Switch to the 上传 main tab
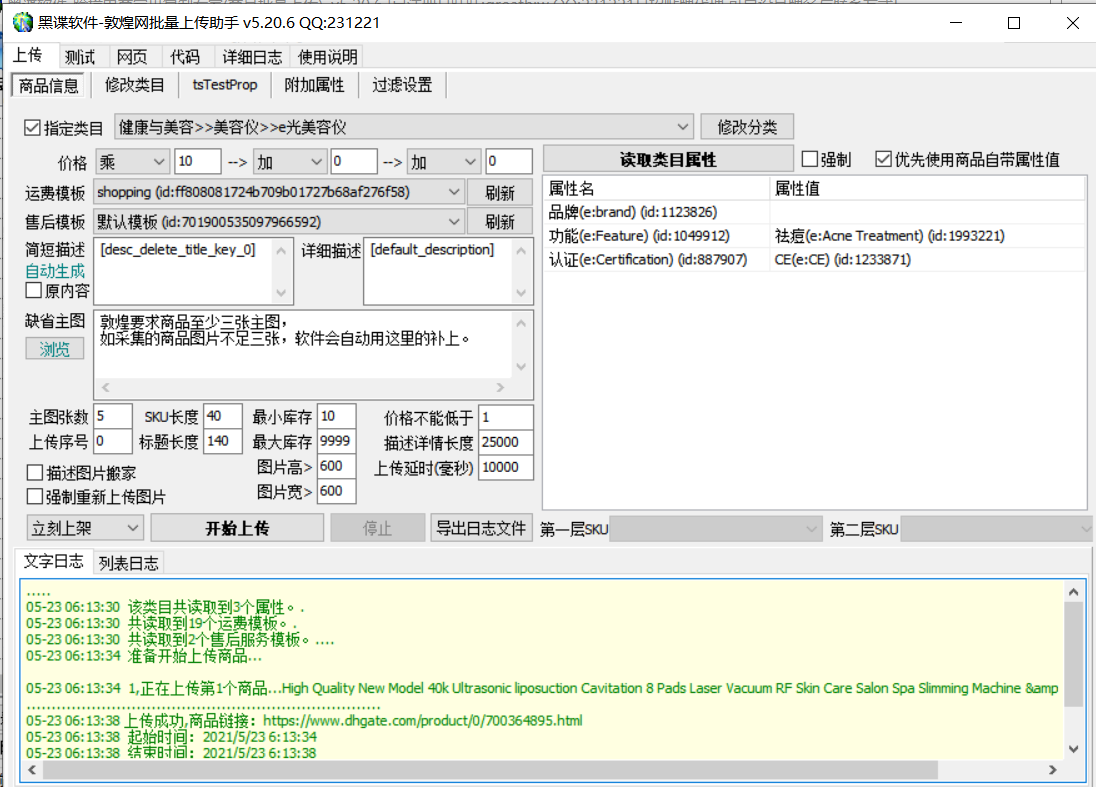1096x787 pixels. (x=28, y=55)
